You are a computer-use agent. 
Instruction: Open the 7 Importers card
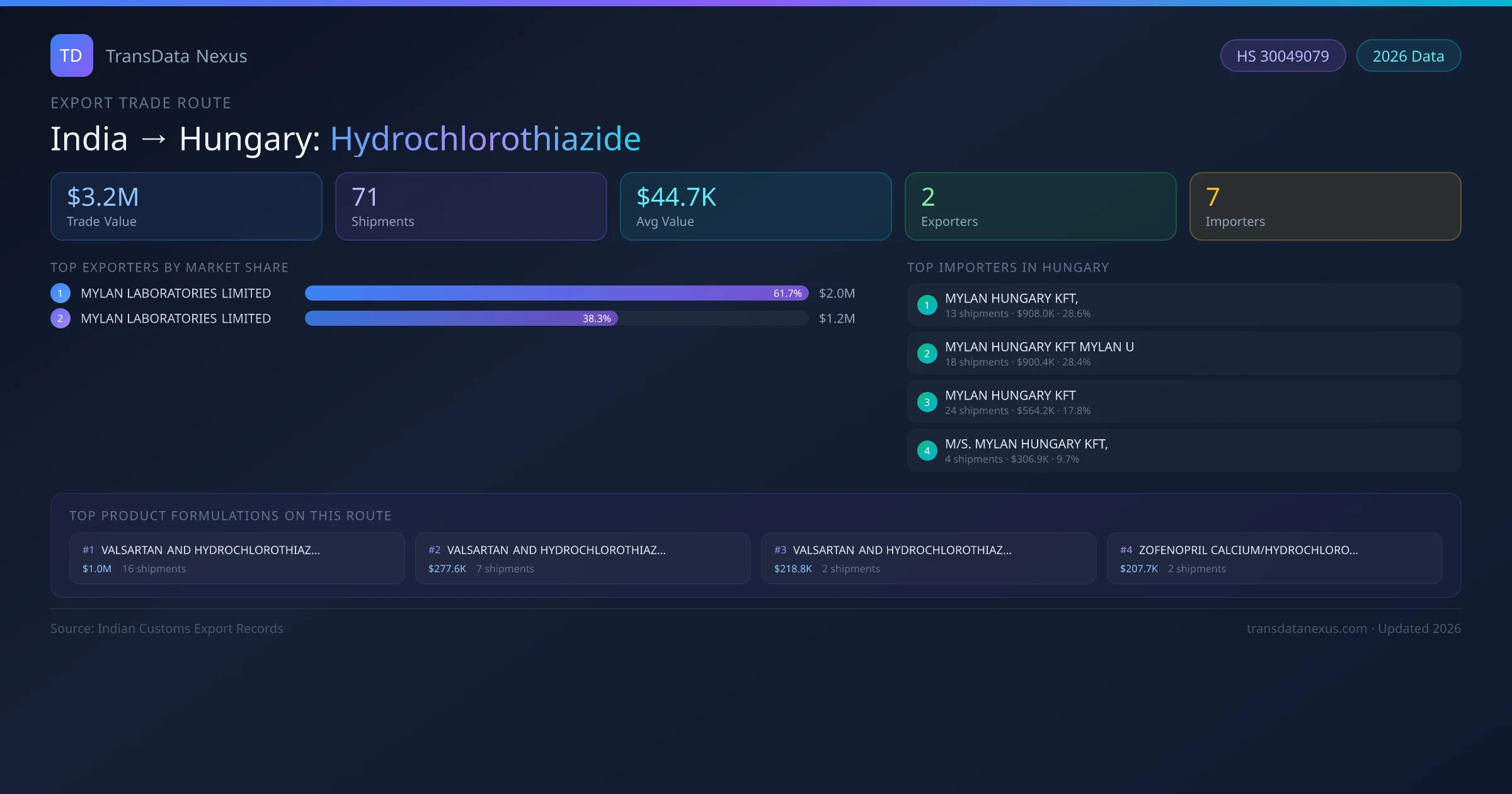coord(1325,206)
